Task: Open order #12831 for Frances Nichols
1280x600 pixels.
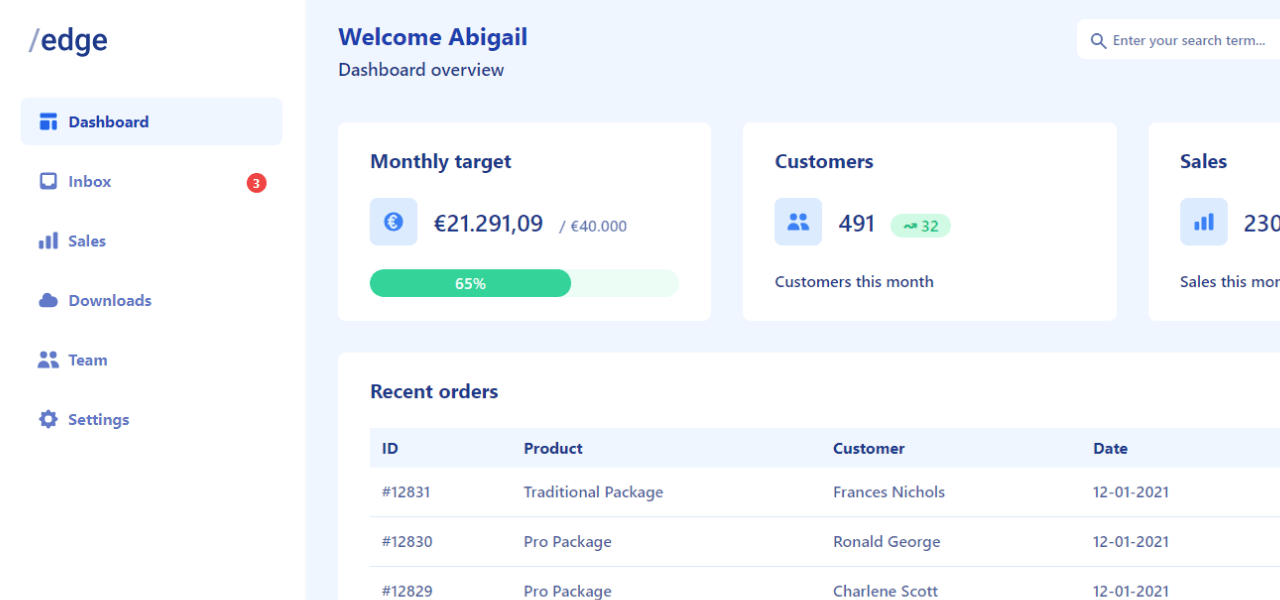Action: click(x=407, y=491)
